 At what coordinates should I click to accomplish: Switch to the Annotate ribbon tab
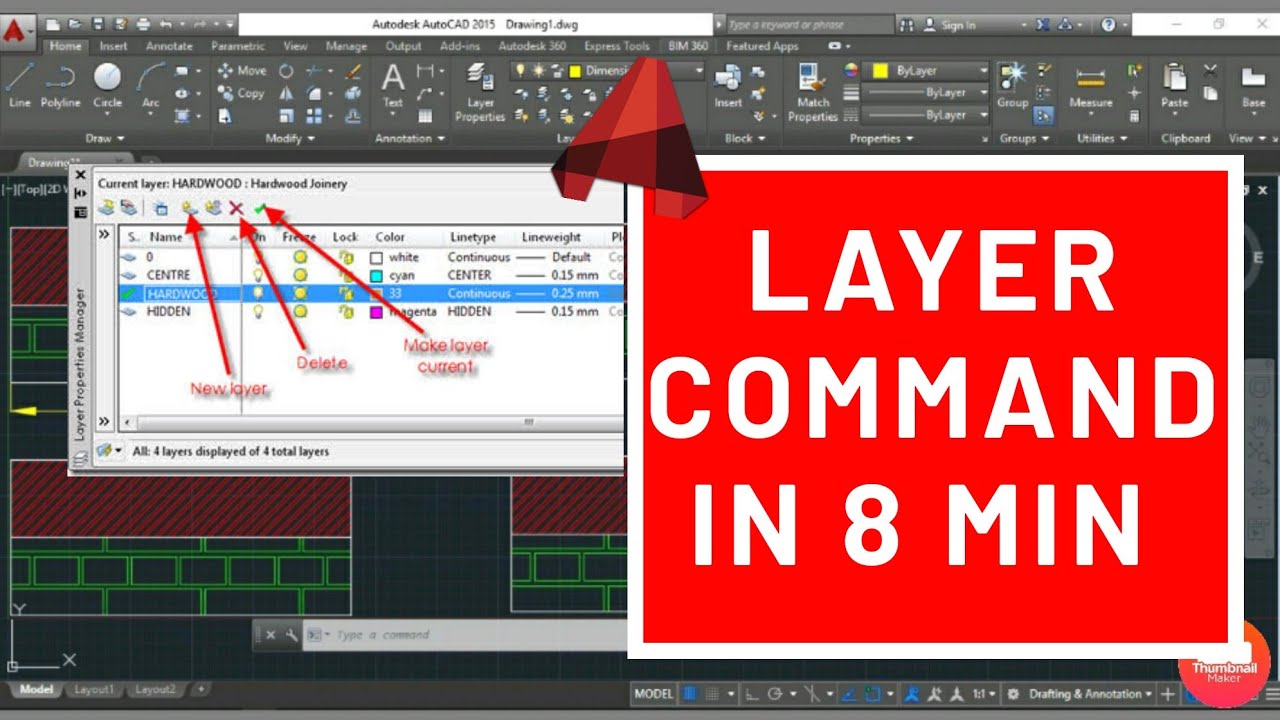pos(169,46)
